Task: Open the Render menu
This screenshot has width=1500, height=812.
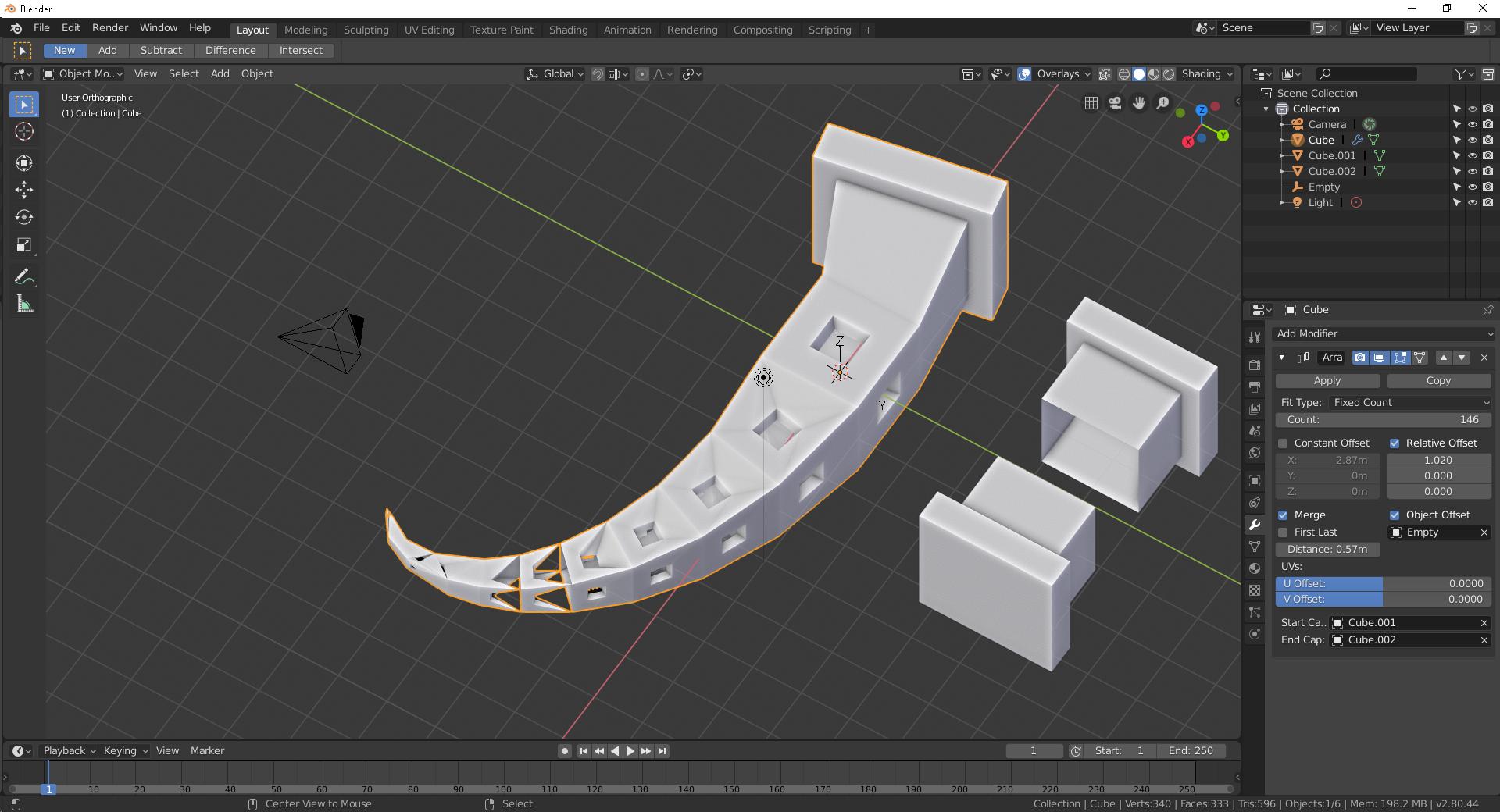Action: click(110, 28)
